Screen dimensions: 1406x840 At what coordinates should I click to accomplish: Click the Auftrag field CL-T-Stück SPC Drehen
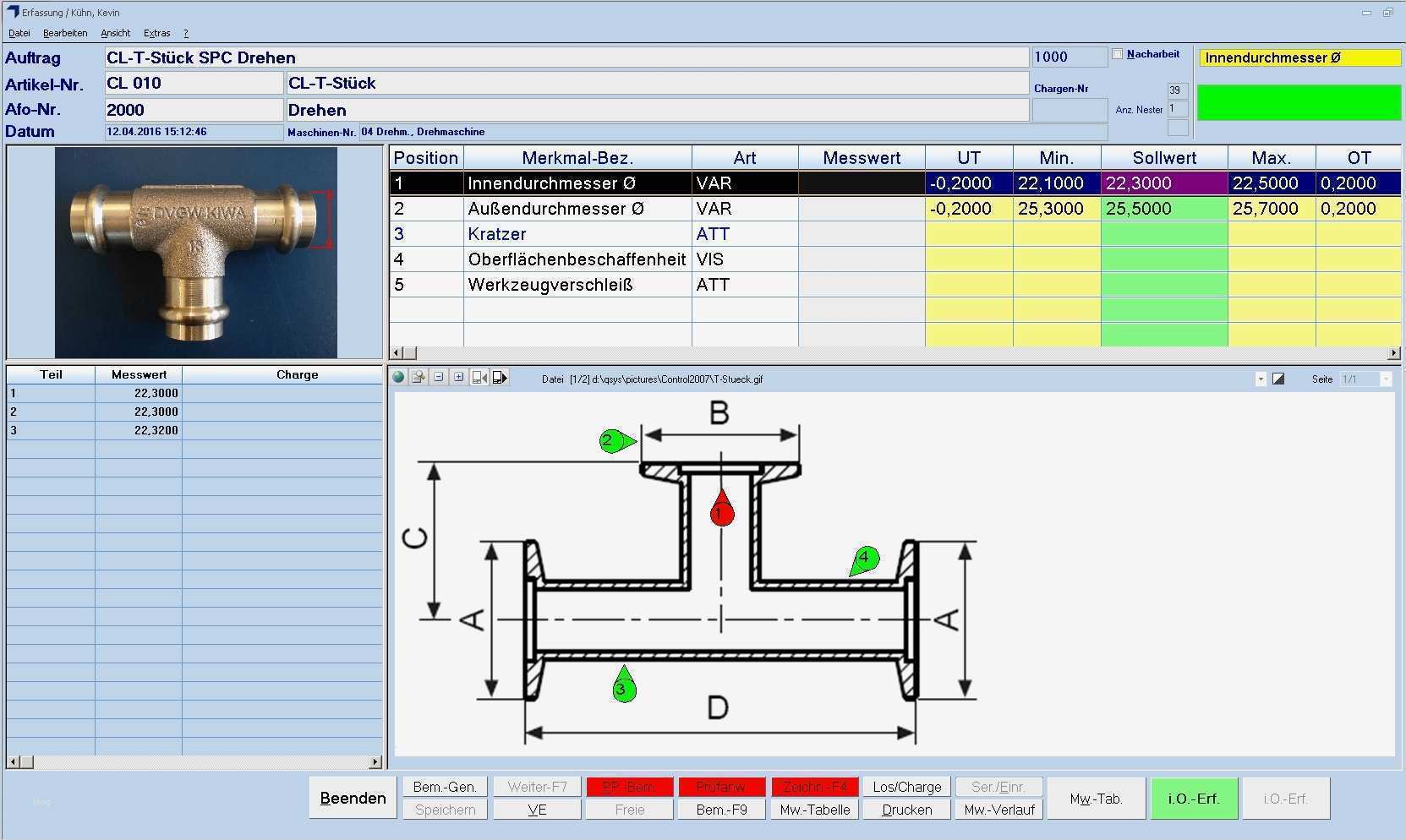[x=566, y=57]
